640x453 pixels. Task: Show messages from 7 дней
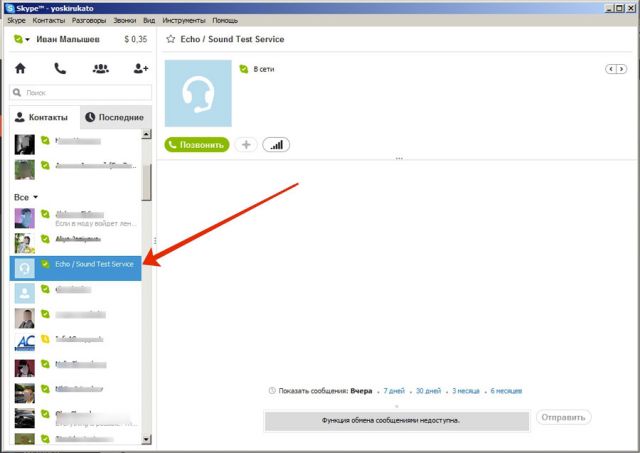(394, 391)
